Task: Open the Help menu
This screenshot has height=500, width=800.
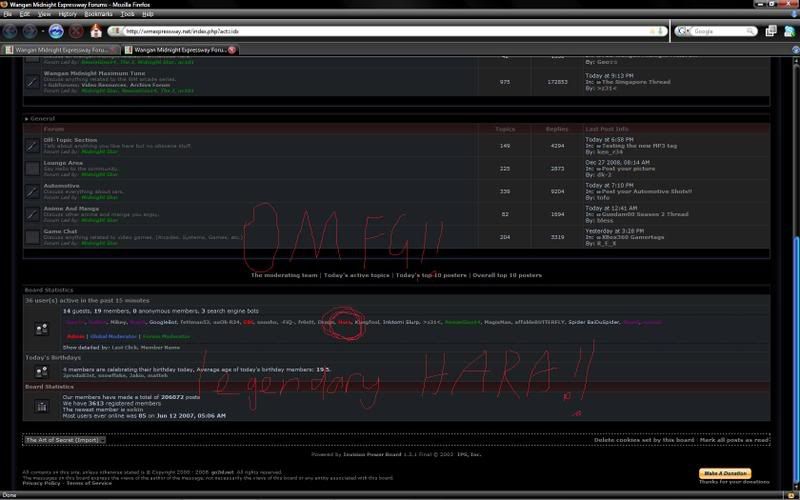Action: point(148,14)
